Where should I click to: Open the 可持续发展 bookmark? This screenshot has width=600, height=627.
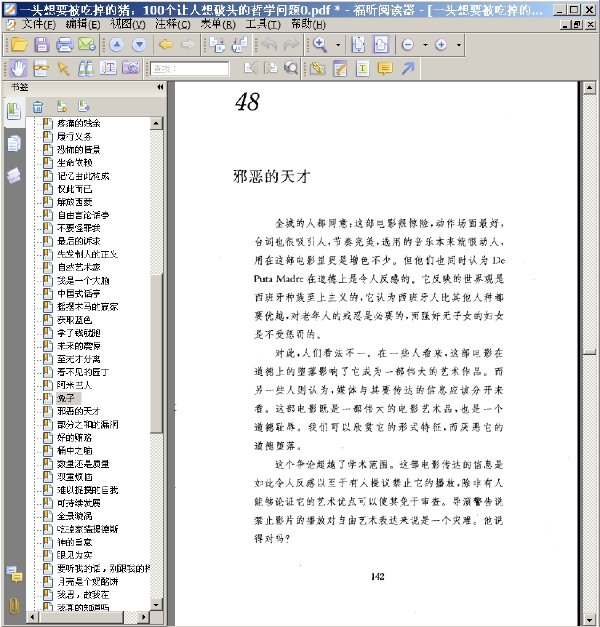pos(78,503)
